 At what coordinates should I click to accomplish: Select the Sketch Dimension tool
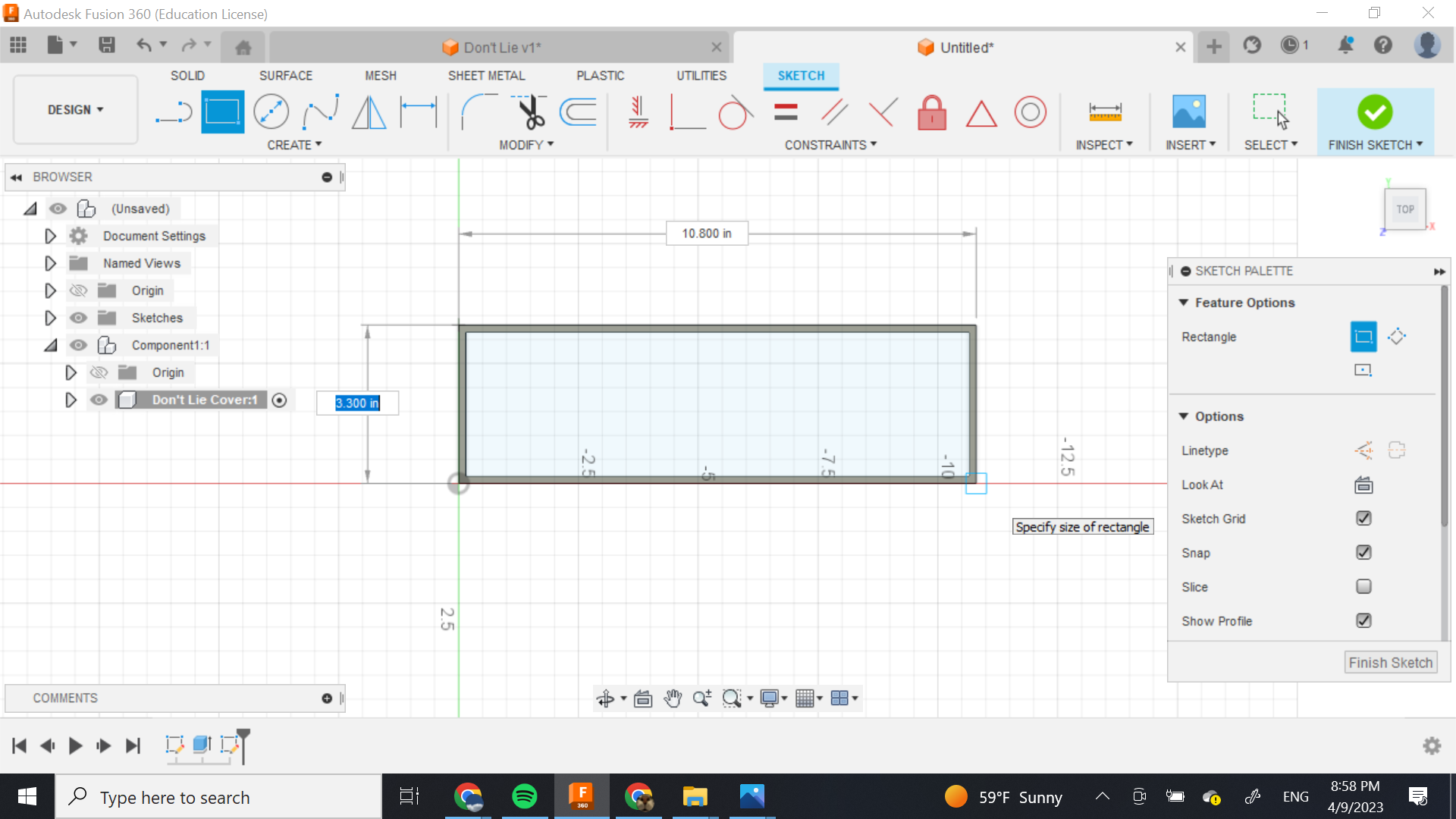coord(419,112)
